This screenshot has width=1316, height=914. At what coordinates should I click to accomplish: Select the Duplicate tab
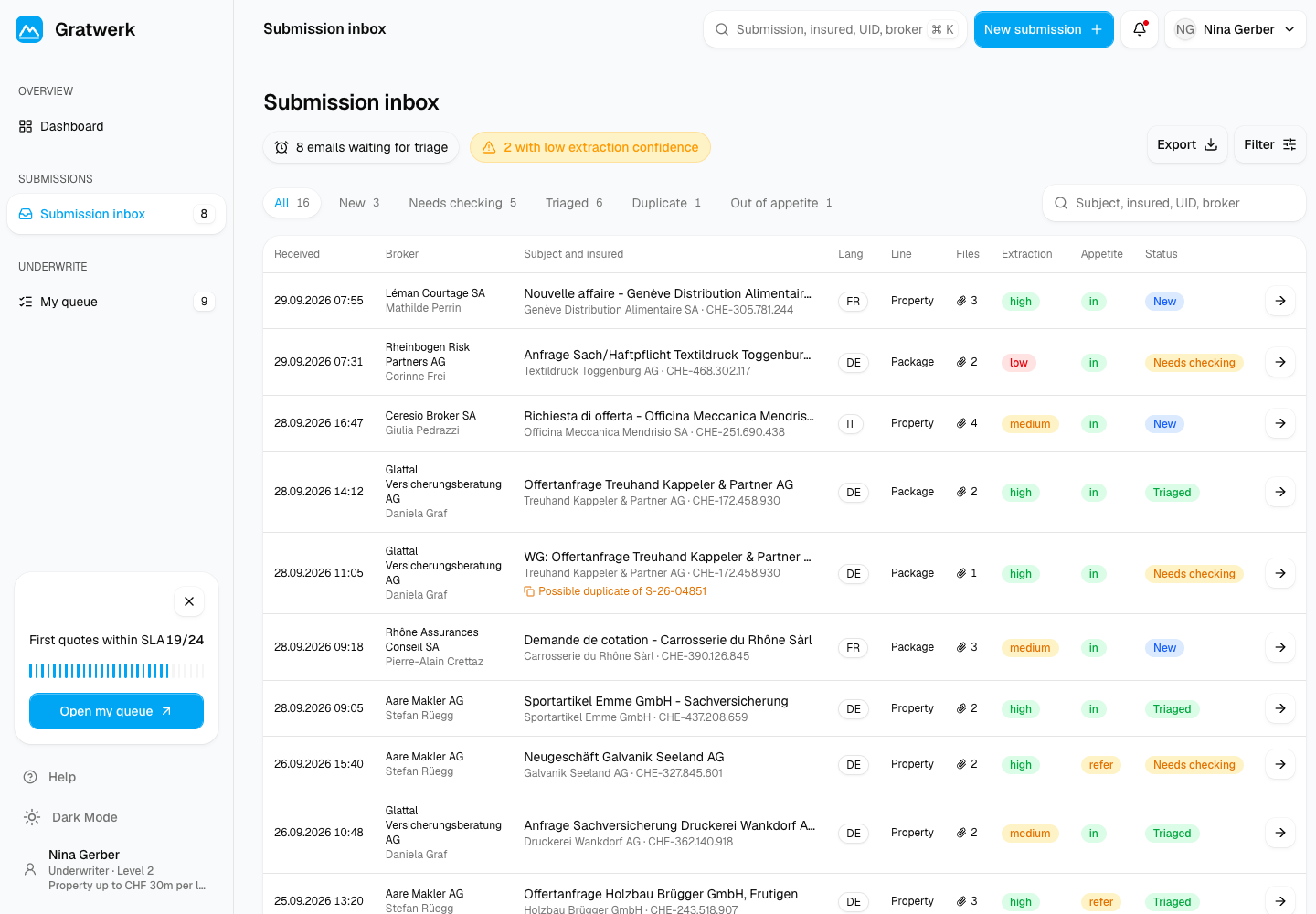[666, 203]
